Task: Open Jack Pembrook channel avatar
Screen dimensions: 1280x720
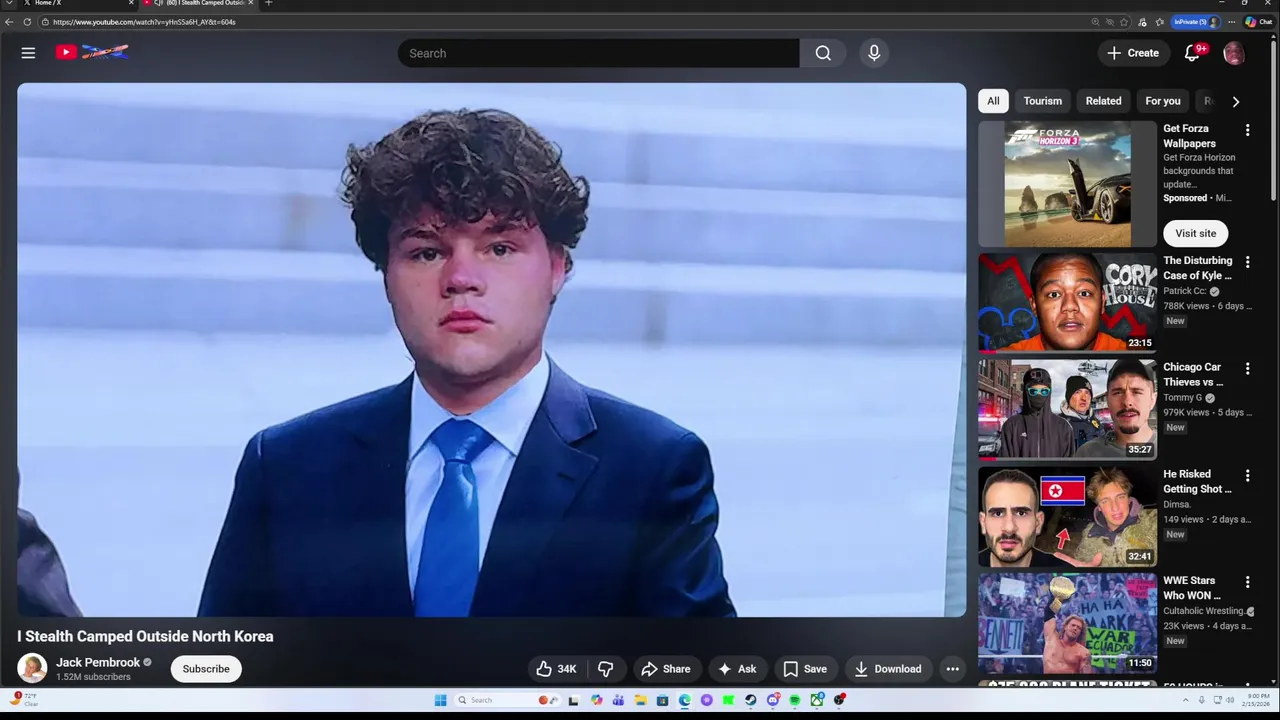Action: click(x=32, y=668)
